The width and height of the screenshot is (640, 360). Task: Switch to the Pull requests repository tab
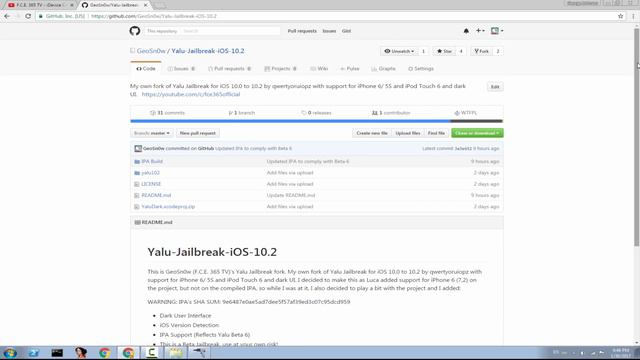(229, 69)
